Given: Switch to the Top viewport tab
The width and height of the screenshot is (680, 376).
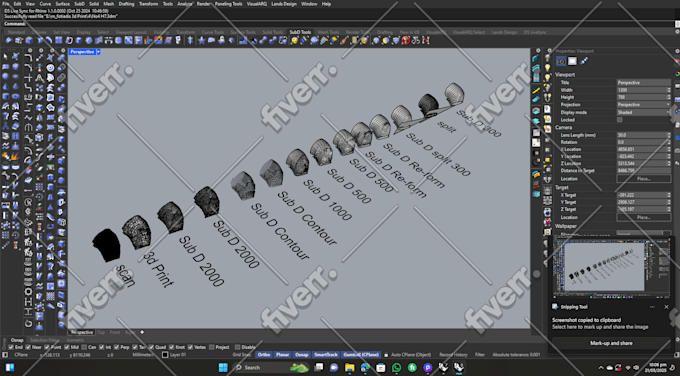Looking at the screenshot, I should [101, 332].
